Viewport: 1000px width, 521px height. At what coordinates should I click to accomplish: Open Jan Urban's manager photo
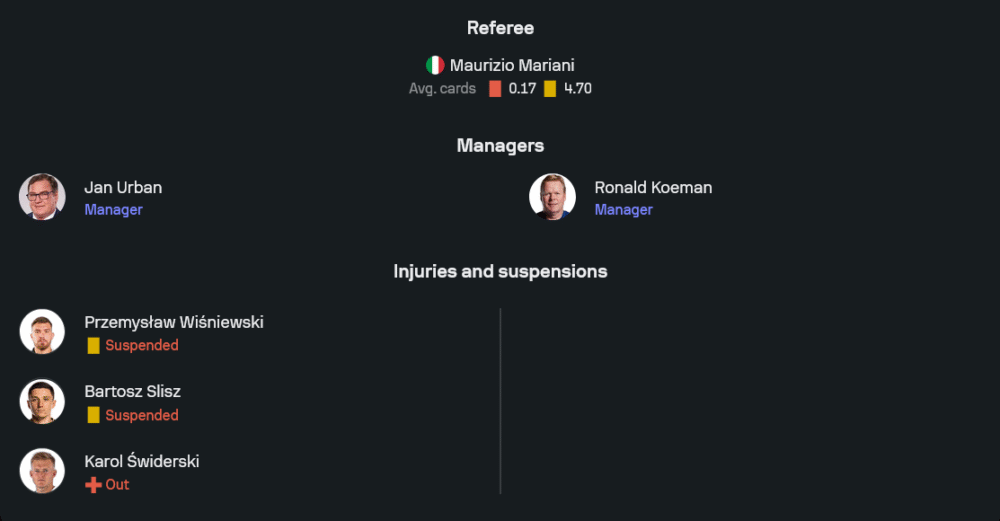(42, 197)
